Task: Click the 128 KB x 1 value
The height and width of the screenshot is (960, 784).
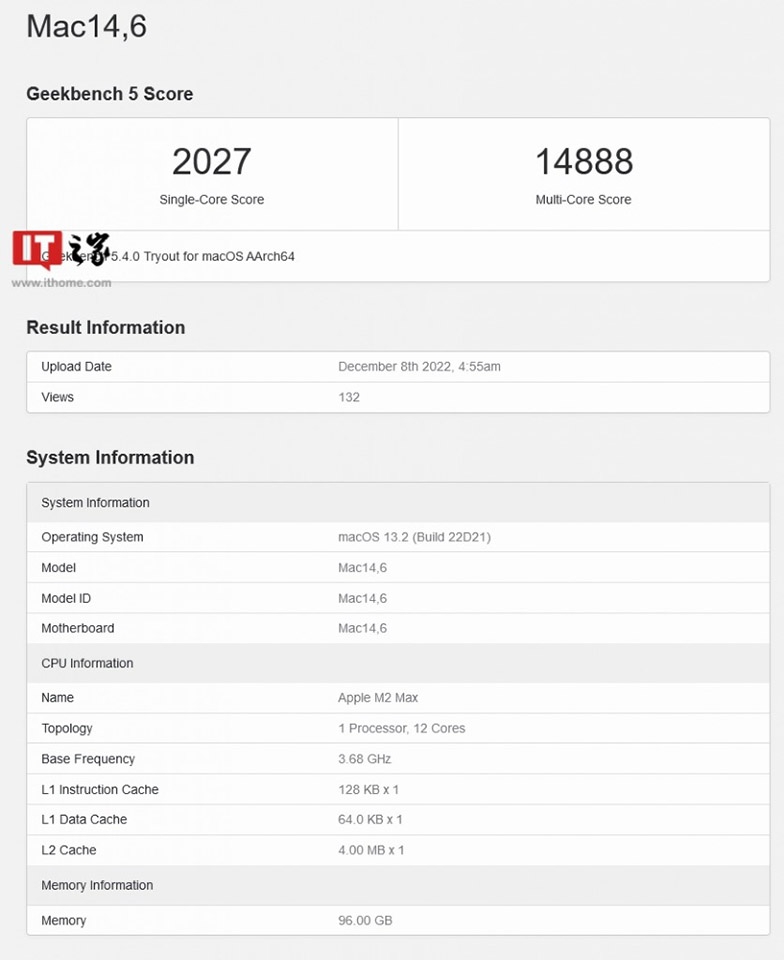Action: [368, 789]
